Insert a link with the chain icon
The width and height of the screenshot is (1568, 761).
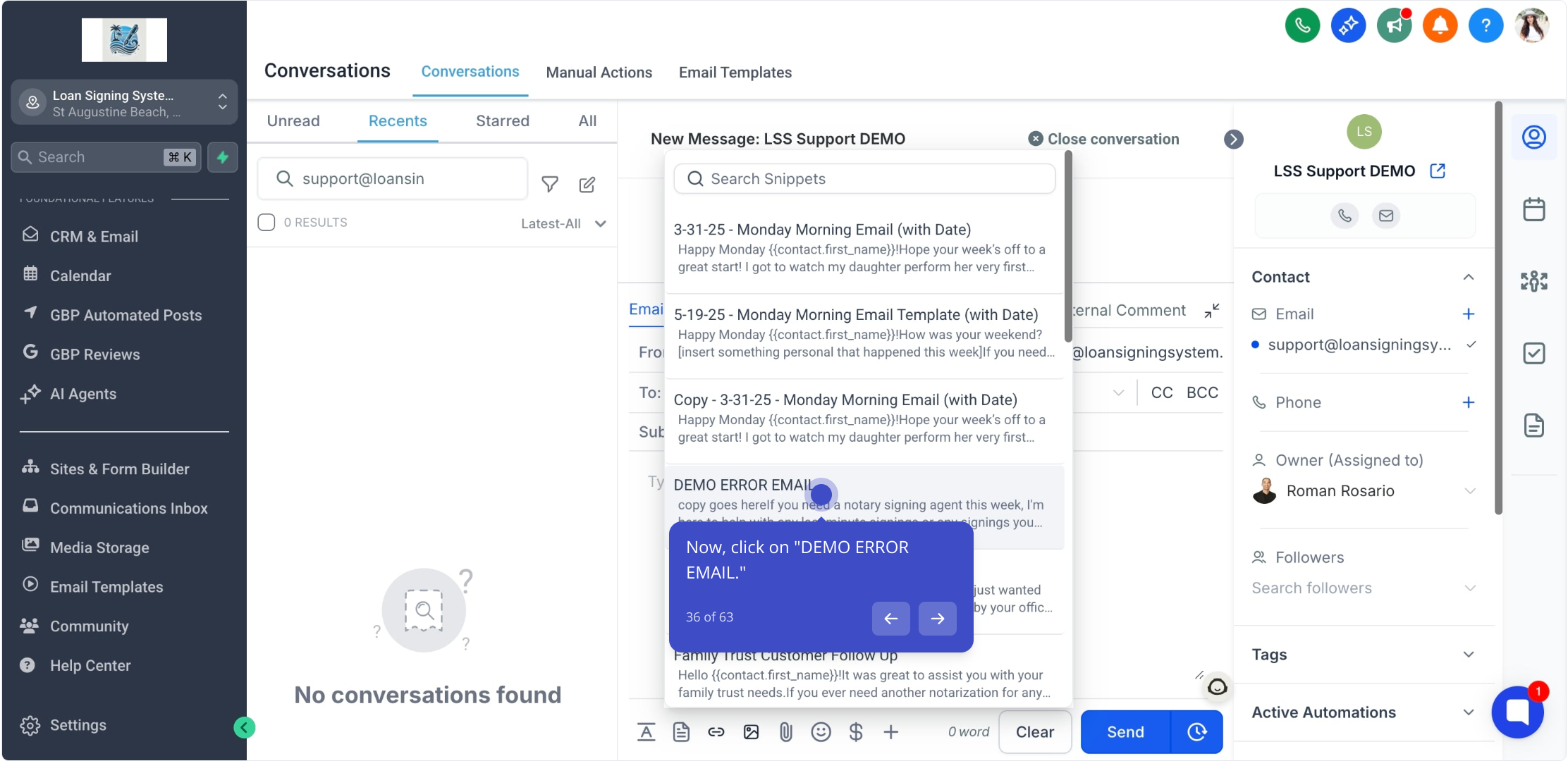(x=716, y=732)
